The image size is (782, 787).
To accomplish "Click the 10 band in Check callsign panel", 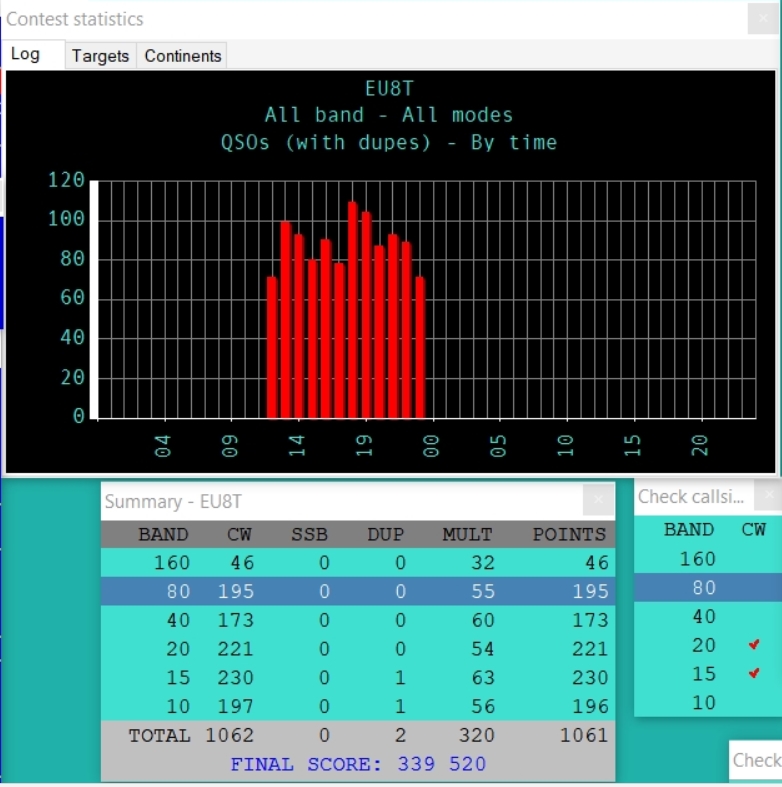I will click(704, 702).
